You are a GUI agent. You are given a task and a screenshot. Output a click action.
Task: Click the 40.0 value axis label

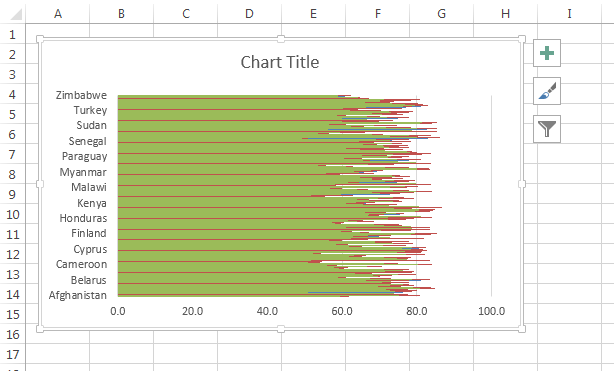click(x=267, y=311)
